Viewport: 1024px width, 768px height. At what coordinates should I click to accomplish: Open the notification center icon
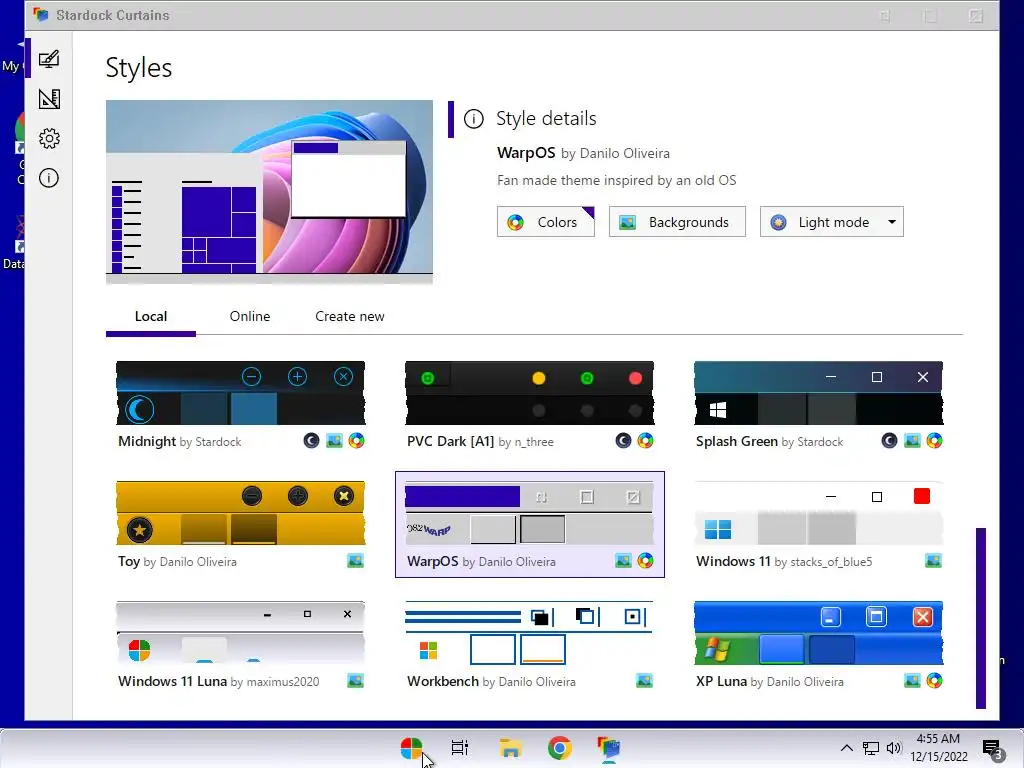[x=993, y=750]
